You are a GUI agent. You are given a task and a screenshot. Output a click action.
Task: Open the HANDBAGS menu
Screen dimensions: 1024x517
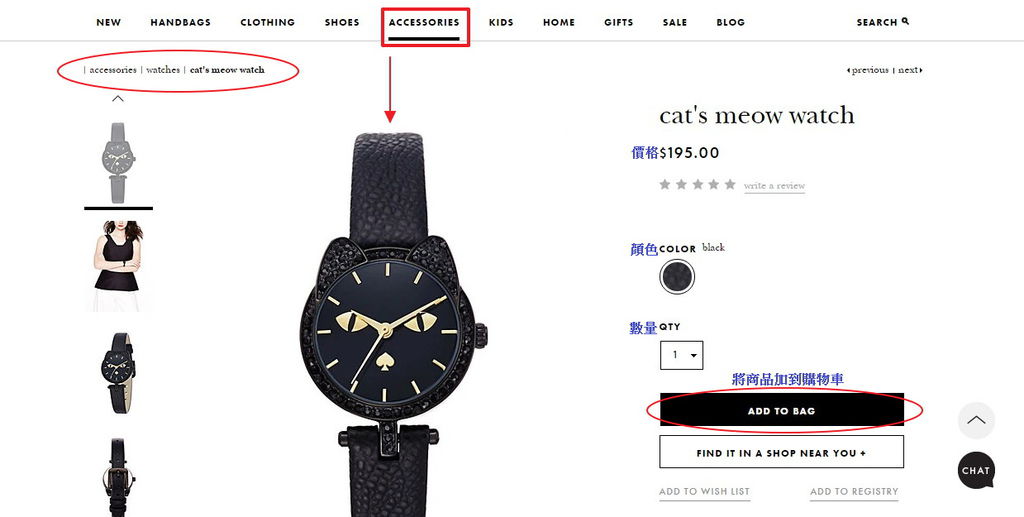(180, 22)
